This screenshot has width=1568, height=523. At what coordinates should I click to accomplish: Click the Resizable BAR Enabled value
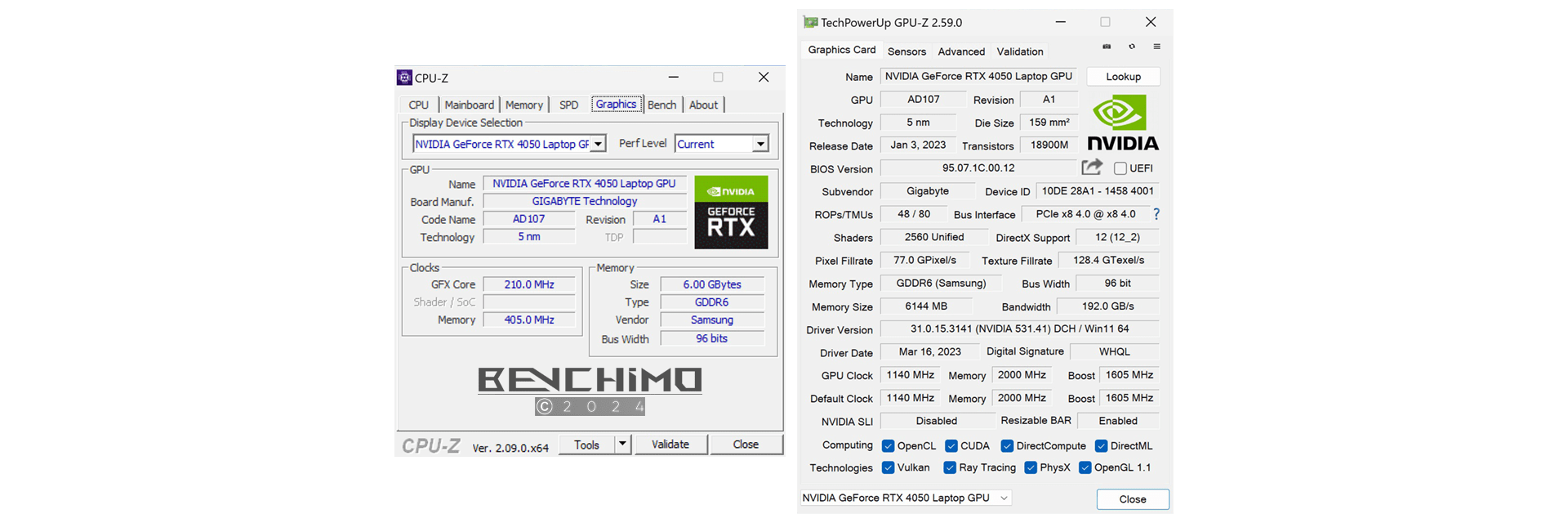pos(1118,421)
